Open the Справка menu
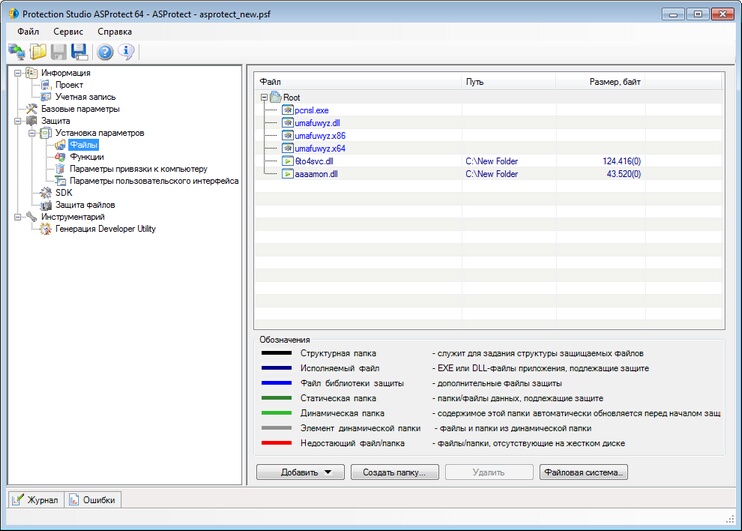742x531 pixels. tap(115, 32)
